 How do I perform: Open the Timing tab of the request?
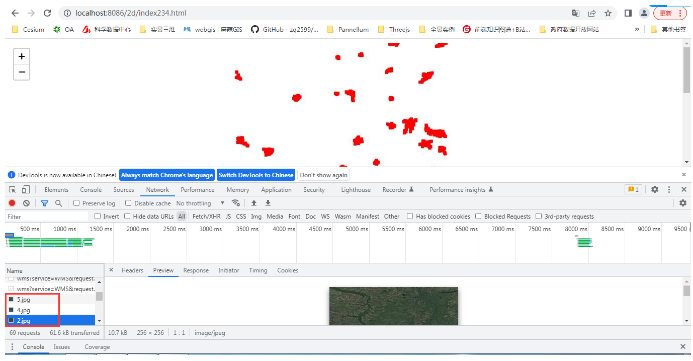pyautogui.click(x=258, y=270)
